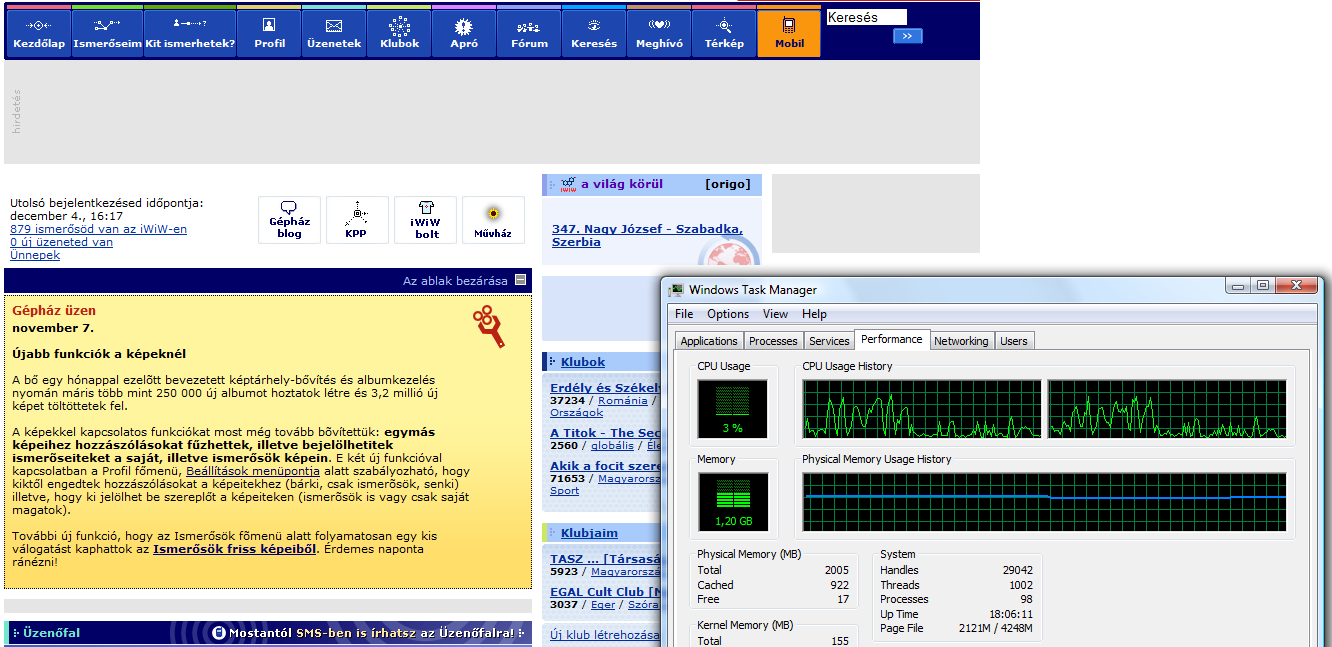Open the globális category link
The height and width of the screenshot is (647, 1332).
pos(612,446)
